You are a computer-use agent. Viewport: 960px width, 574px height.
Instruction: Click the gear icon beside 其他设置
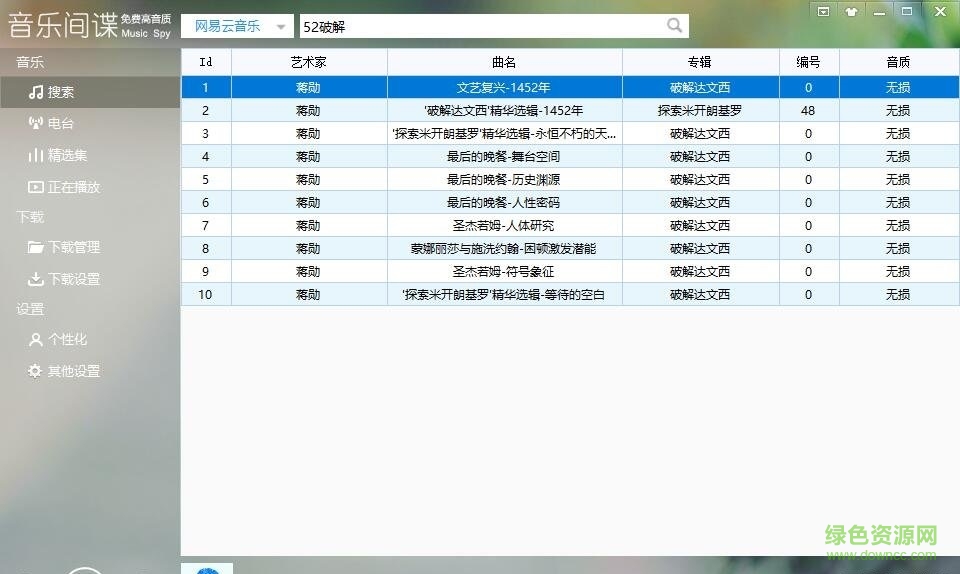35,371
